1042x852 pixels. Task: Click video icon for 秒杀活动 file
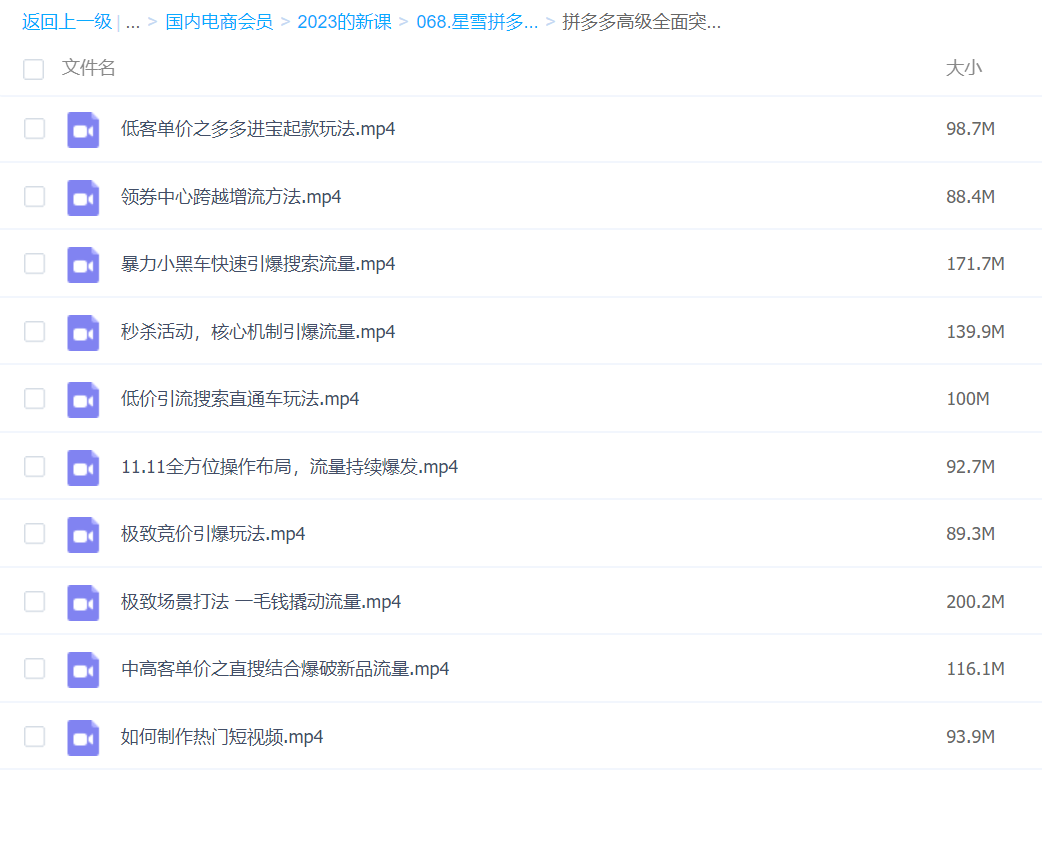[x=83, y=332]
